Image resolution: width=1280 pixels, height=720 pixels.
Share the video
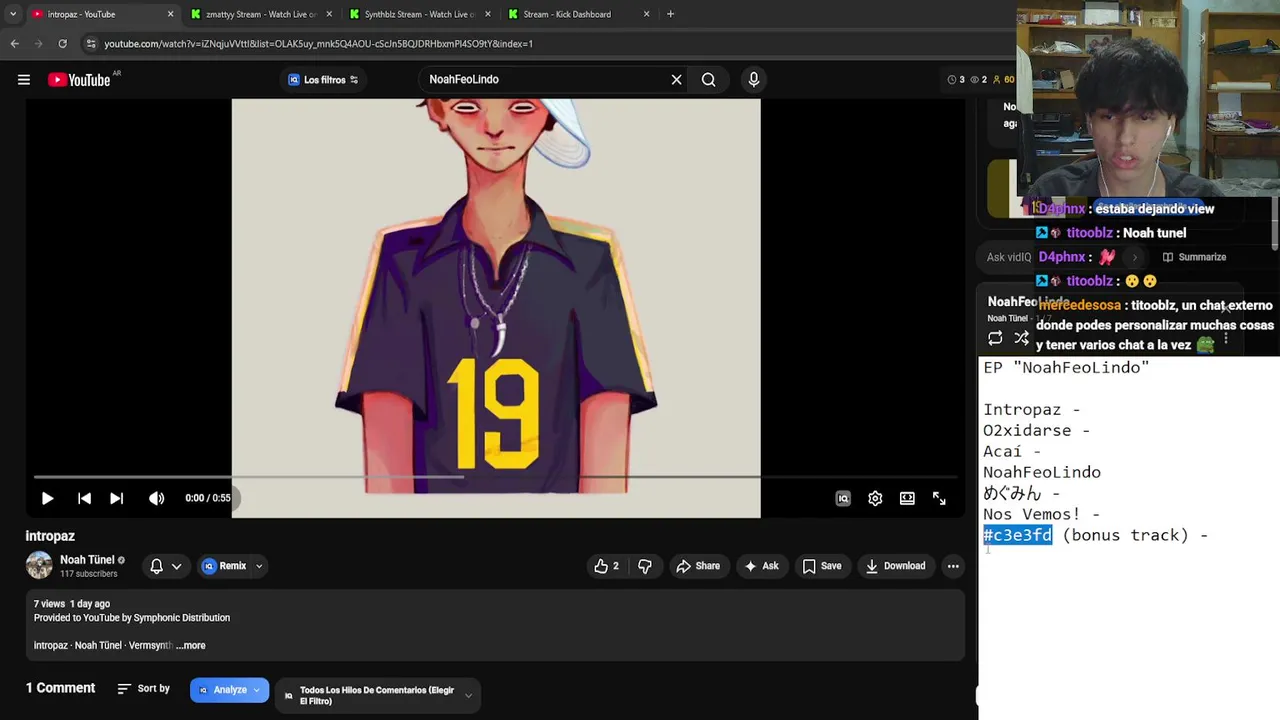pyautogui.click(x=698, y=566)
